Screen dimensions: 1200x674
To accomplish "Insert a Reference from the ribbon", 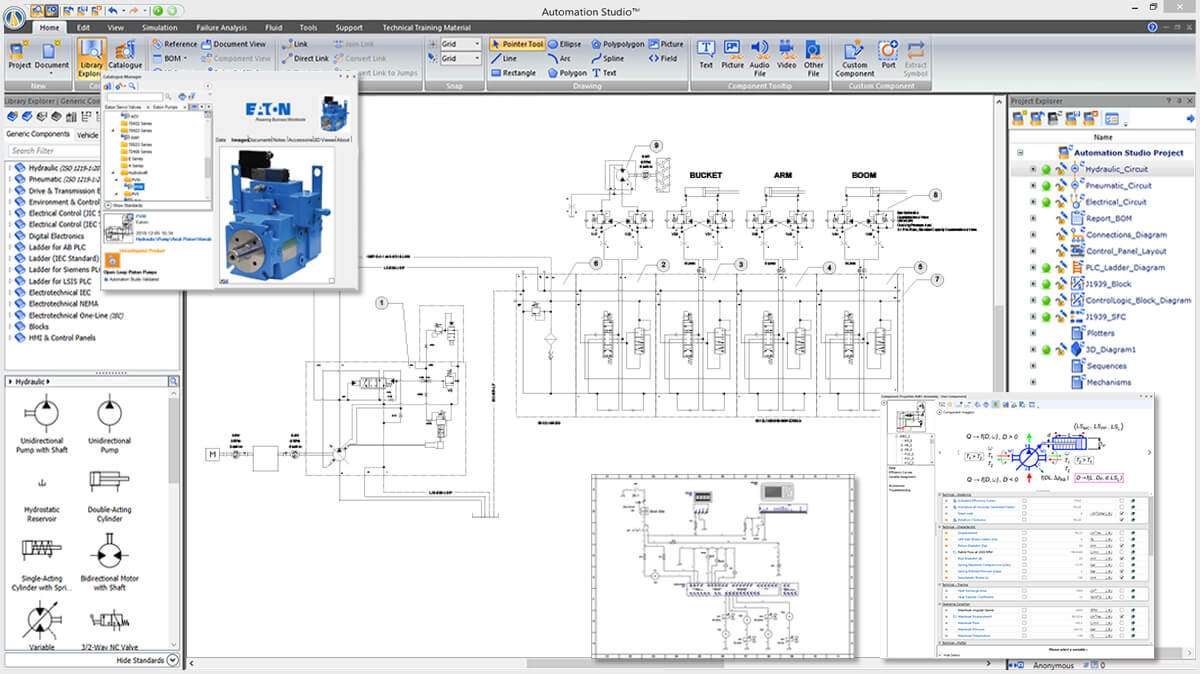I will pos(174,44).
